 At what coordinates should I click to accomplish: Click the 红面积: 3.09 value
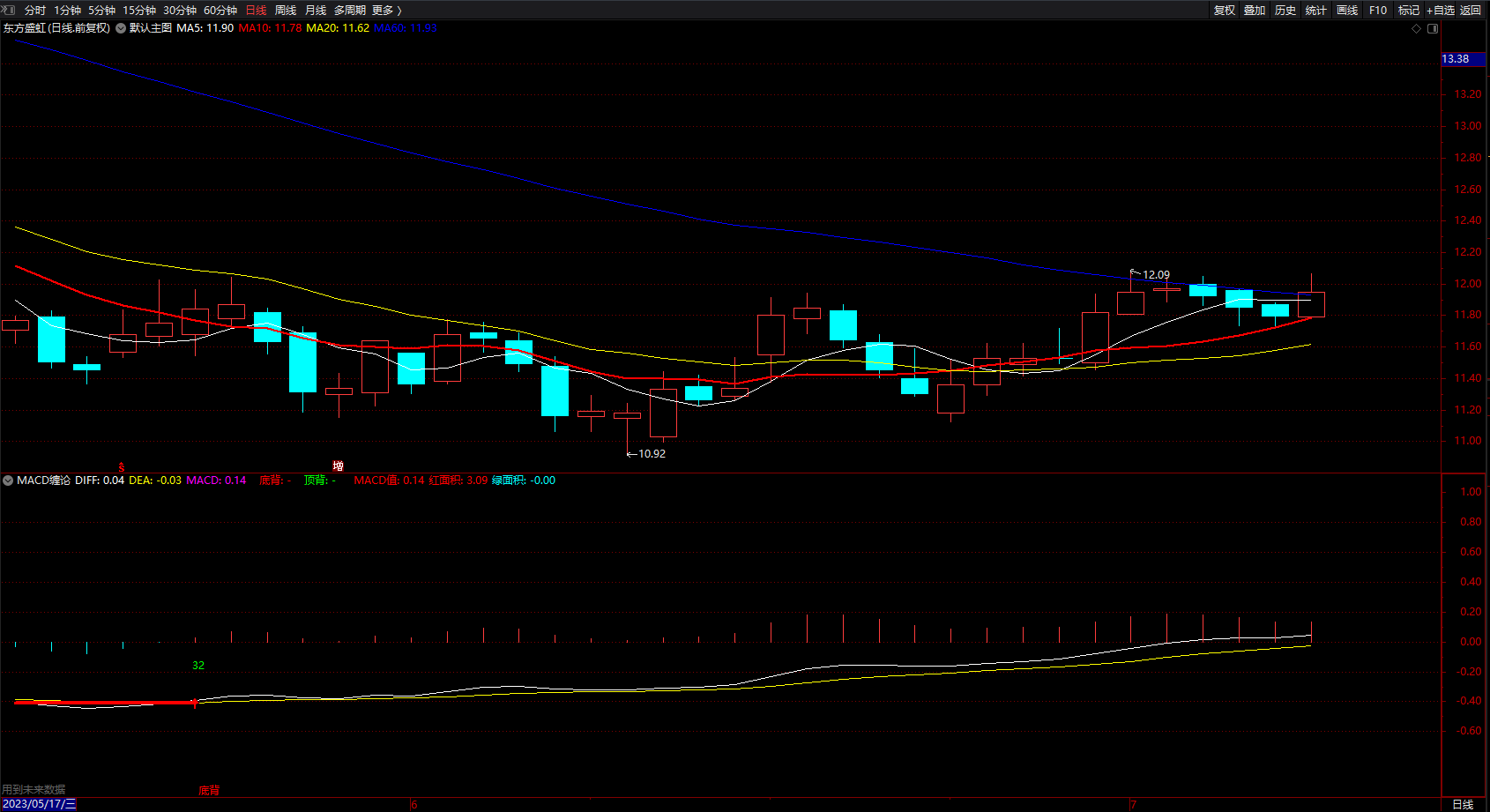[x=458, y=480]
